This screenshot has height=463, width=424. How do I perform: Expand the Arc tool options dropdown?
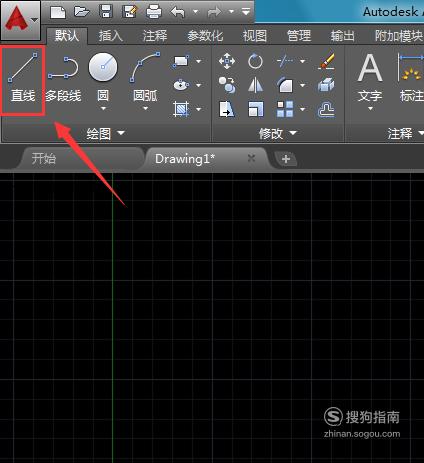point(145,108)
